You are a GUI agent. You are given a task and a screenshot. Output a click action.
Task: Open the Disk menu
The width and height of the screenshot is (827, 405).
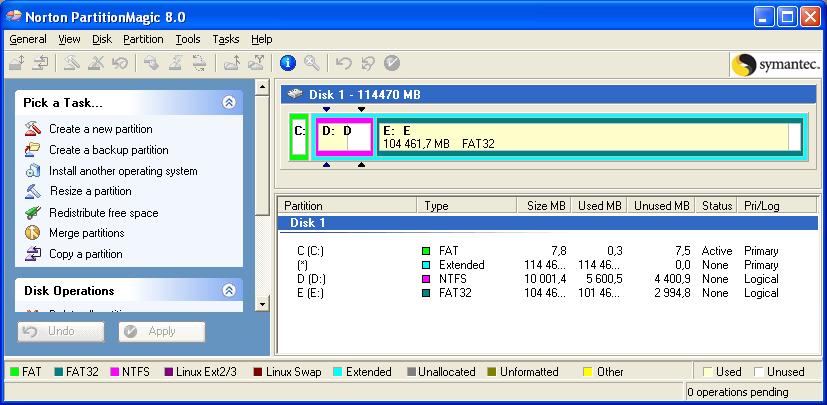[x=102, y=39]
